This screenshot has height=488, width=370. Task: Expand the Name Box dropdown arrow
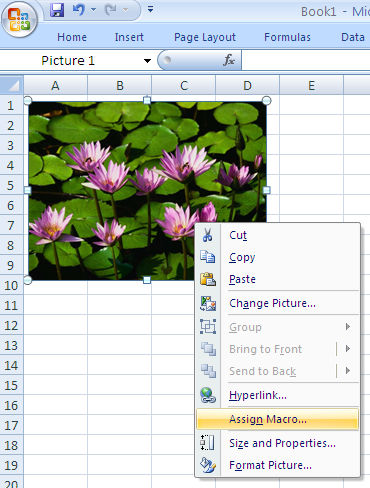coord(147,61)
